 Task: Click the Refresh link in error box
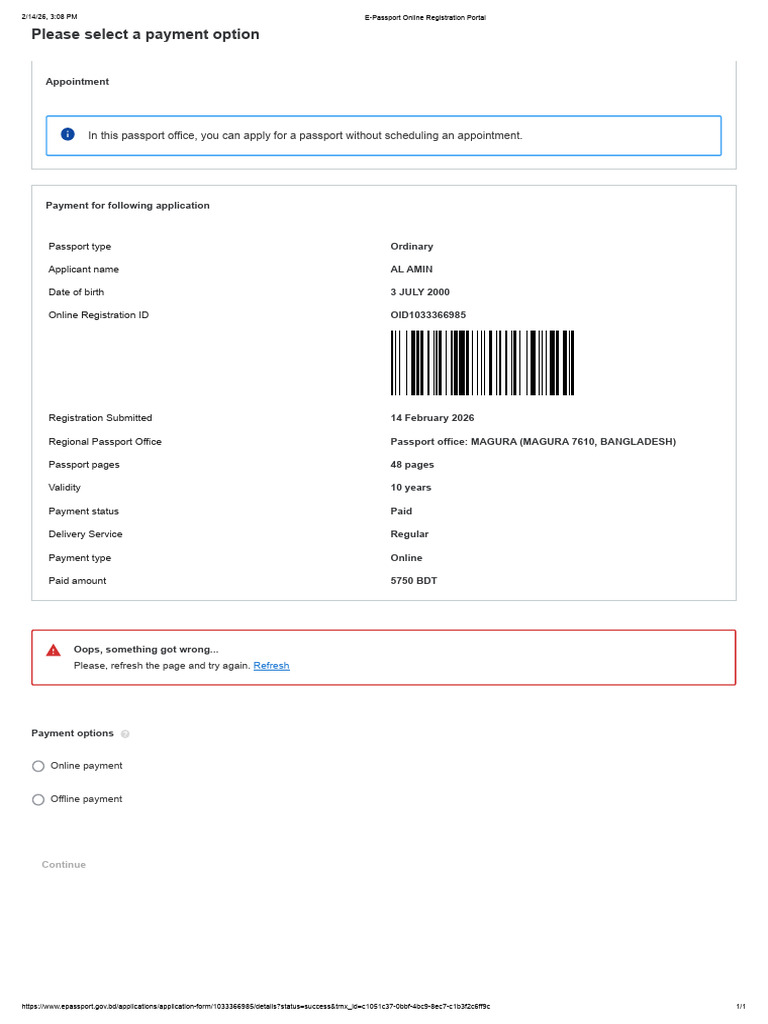click(271, 665)
